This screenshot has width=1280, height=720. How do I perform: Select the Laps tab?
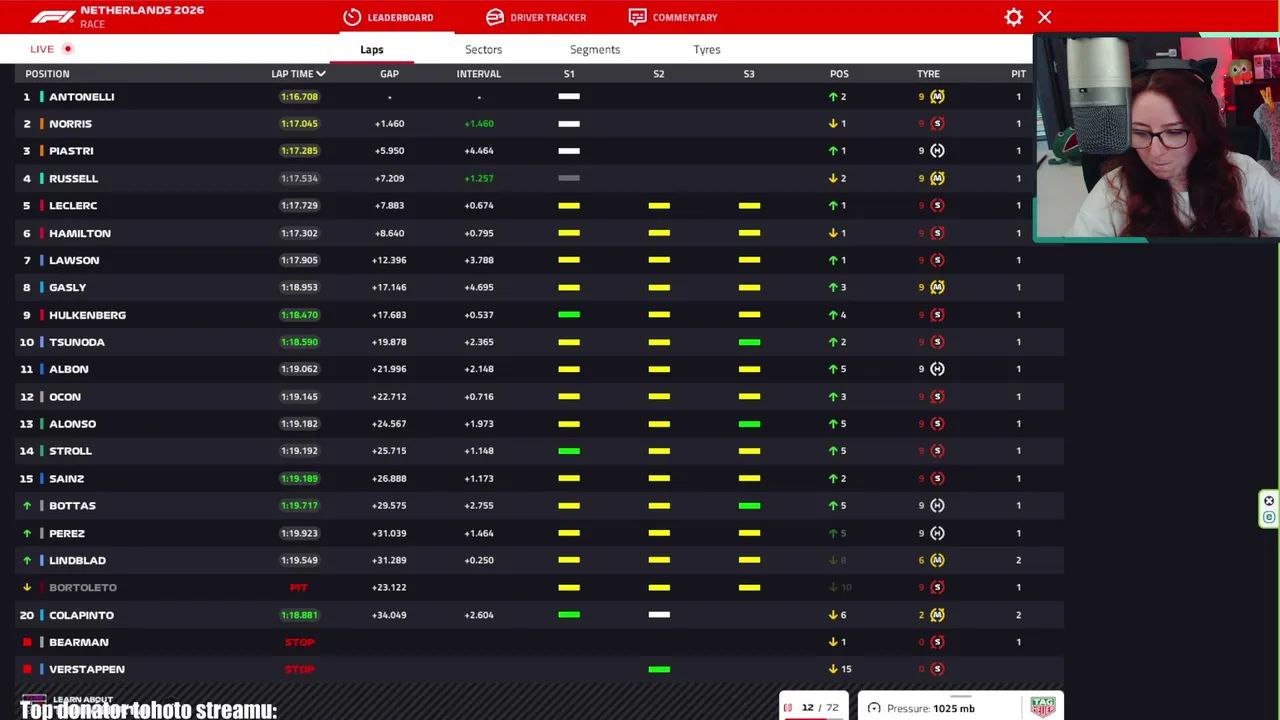pos(372,49)
